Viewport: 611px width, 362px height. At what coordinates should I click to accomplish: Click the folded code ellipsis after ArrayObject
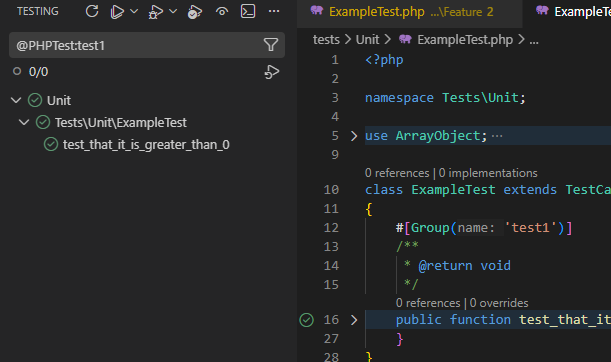[x=497, y=136]
